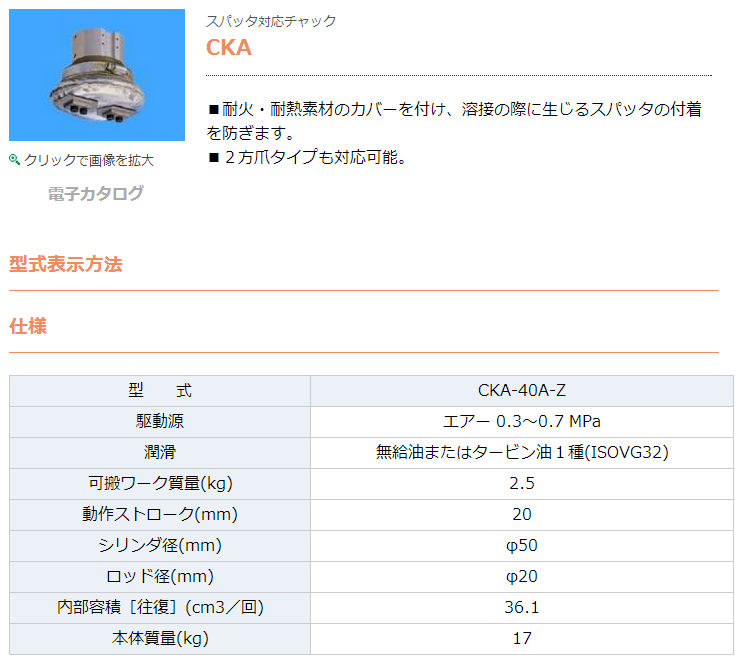750x663 pixels.
Task: Select the 無給油またはタービン油１種(ISOVG32) value
Action: pos(521,453)
